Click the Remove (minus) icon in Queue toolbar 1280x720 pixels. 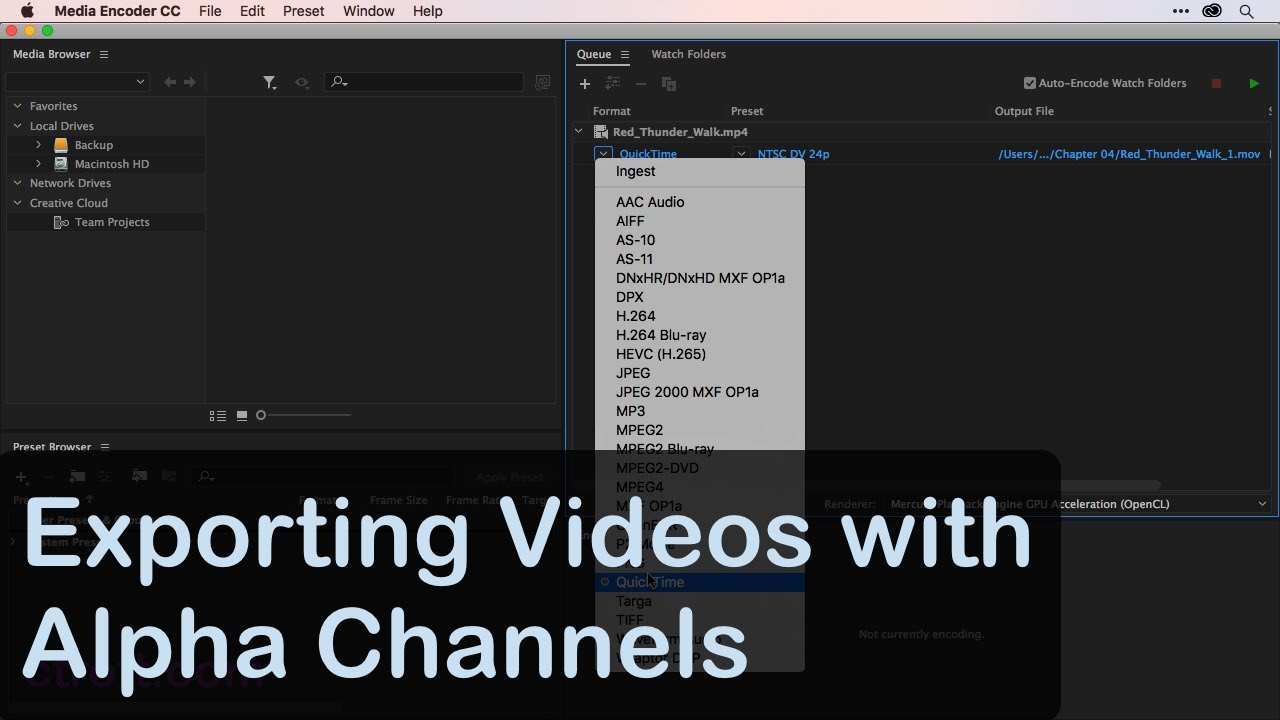point(641,84)
